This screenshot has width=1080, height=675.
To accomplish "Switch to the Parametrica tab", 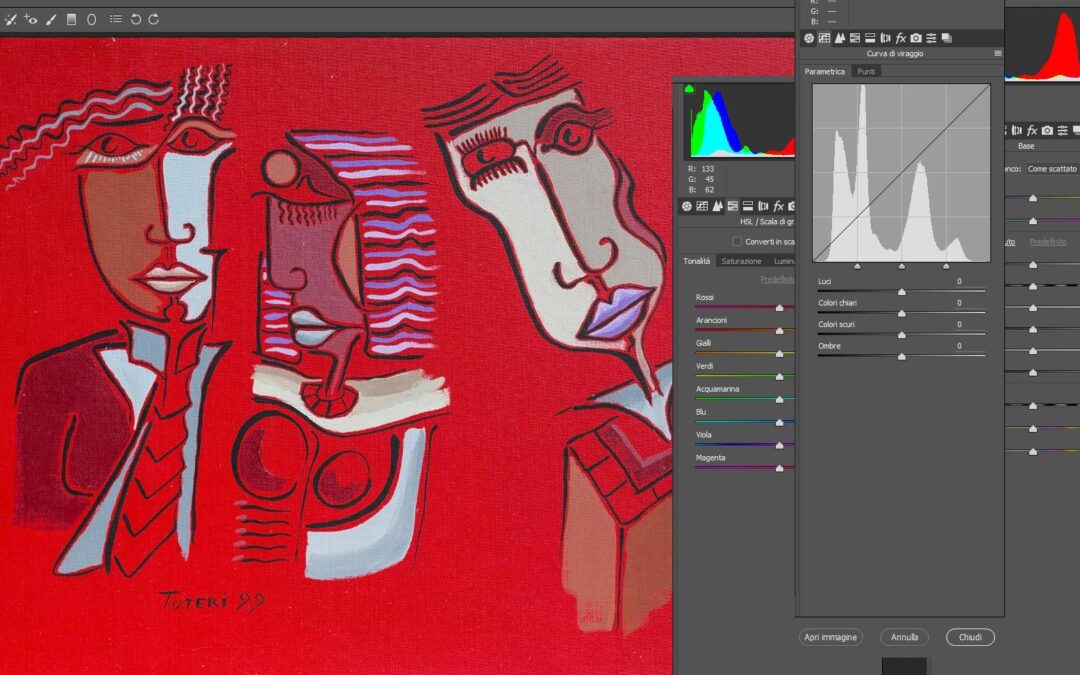I will tap(824, 72).
